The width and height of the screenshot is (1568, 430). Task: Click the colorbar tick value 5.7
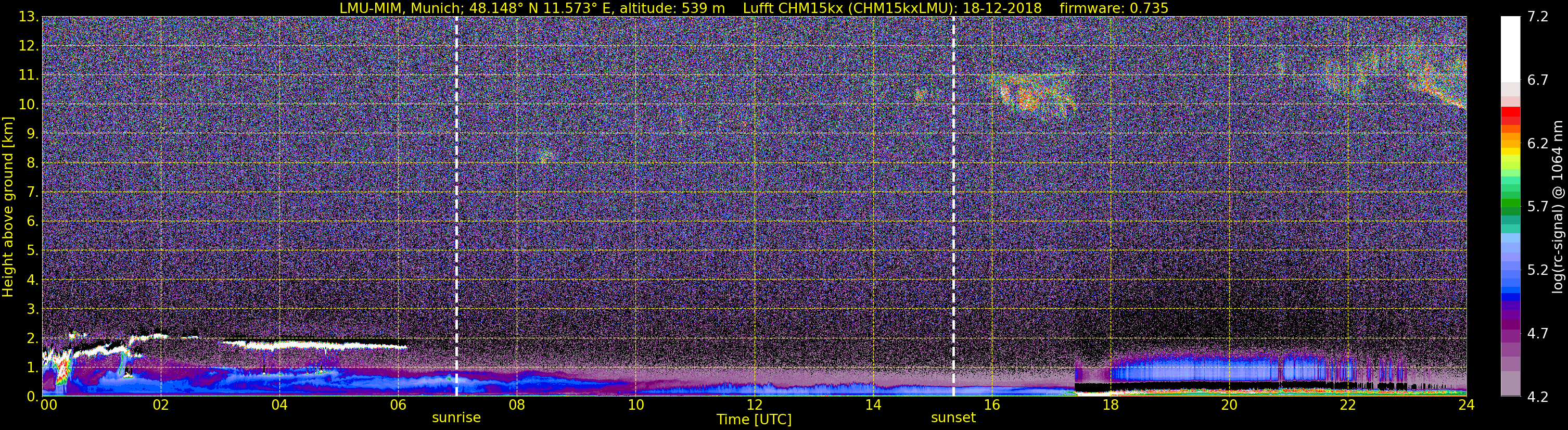pos(1538,207)
